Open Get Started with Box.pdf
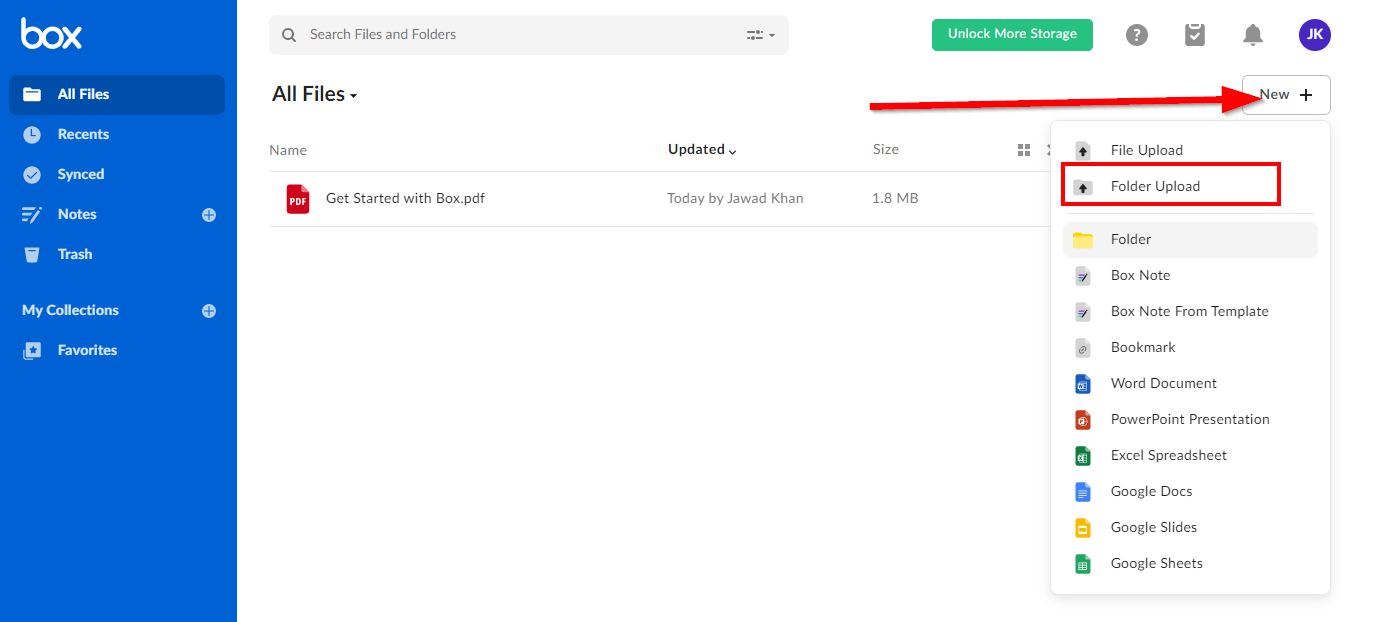 coord(405,198)
